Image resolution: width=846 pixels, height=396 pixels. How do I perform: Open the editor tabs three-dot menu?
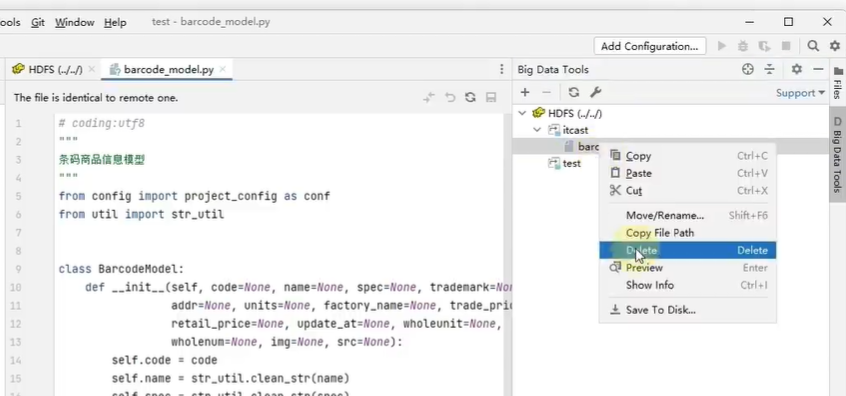[502, 69]
